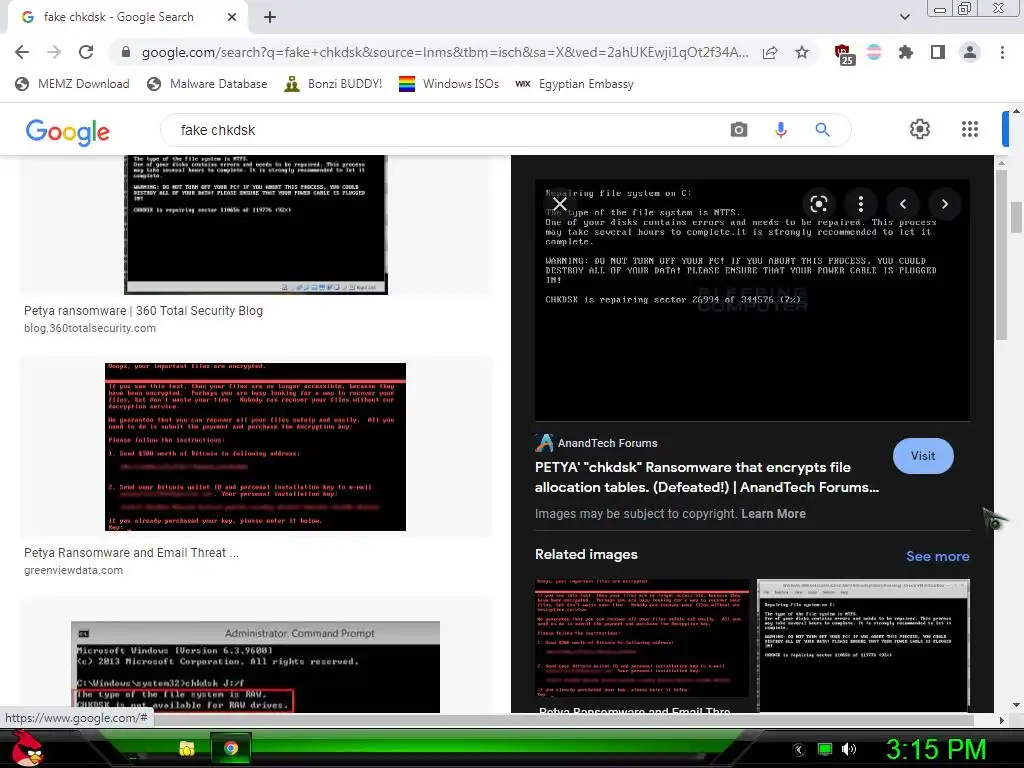Screen dimensions: 1024x768
Task: Click See more related images
Action: point(937,556)
